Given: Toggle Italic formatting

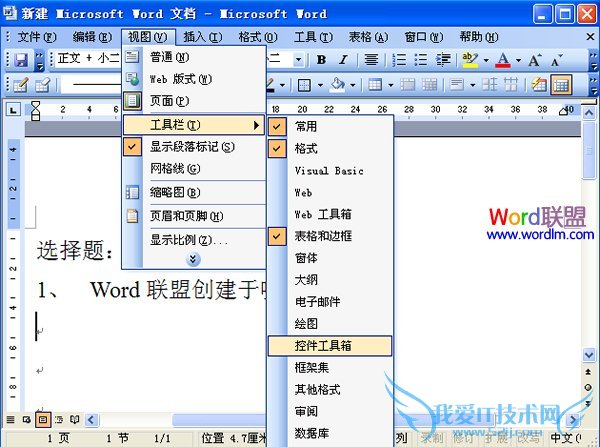Looking at the screenshot, I should coord(343,59).
